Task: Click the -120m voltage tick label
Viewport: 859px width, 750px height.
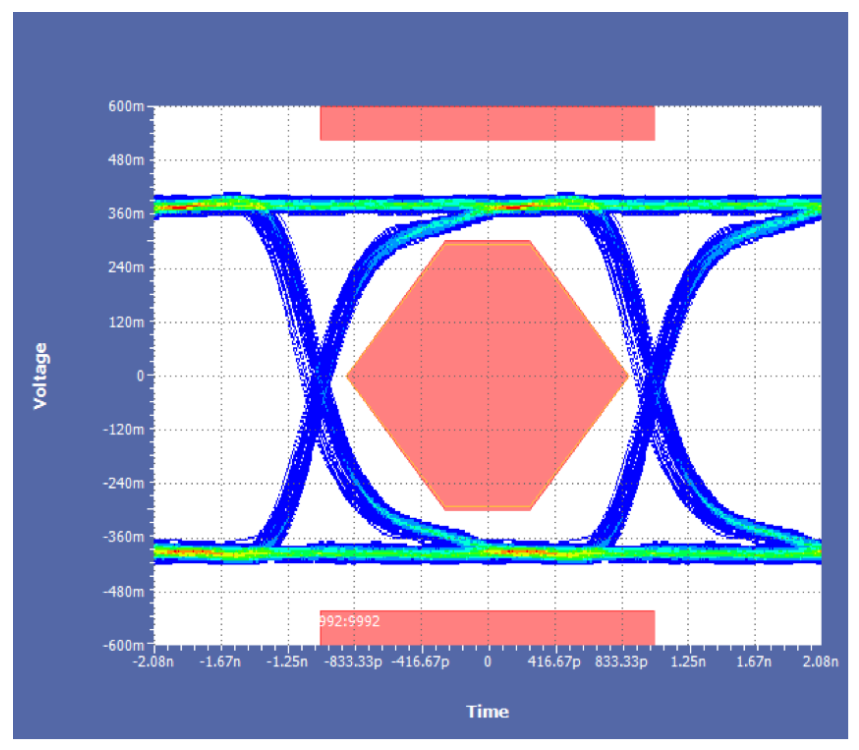Action: (x=128, y=430)
